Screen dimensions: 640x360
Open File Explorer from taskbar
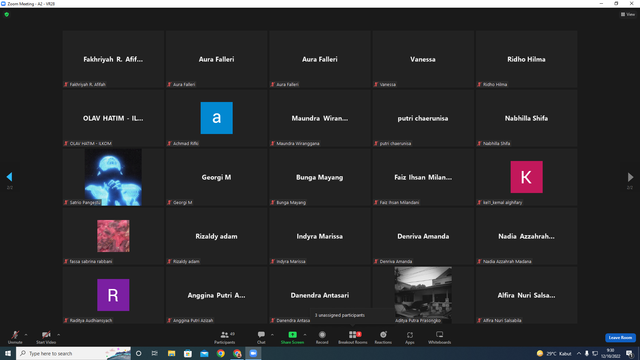click(x=171, y=353)
